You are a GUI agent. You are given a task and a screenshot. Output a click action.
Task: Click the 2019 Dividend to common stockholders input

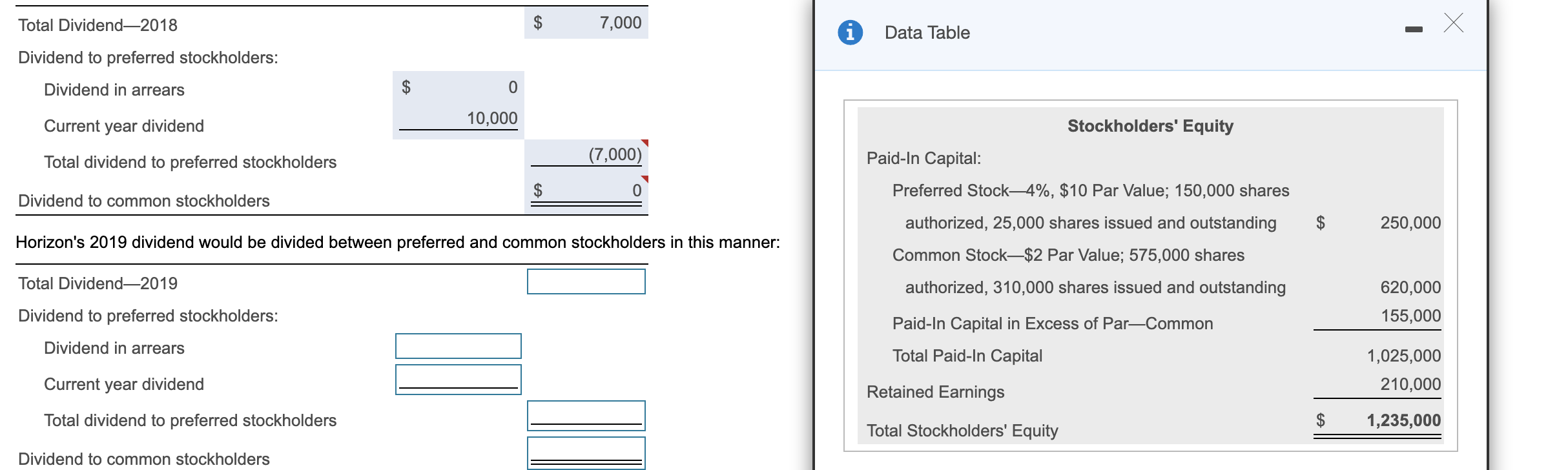[586, 453]
